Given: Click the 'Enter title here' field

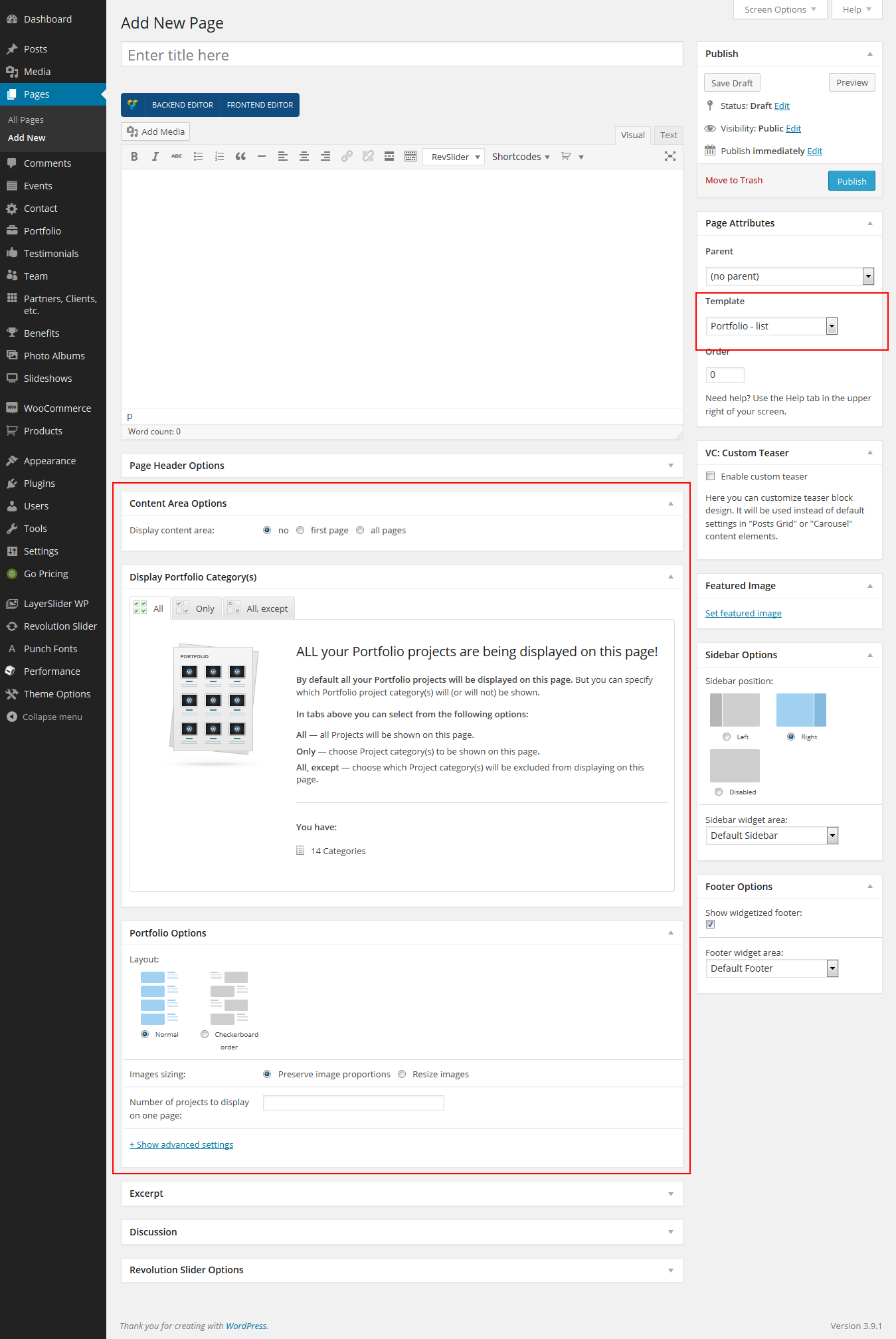Looking at the screenshot, I should point(402,55).
